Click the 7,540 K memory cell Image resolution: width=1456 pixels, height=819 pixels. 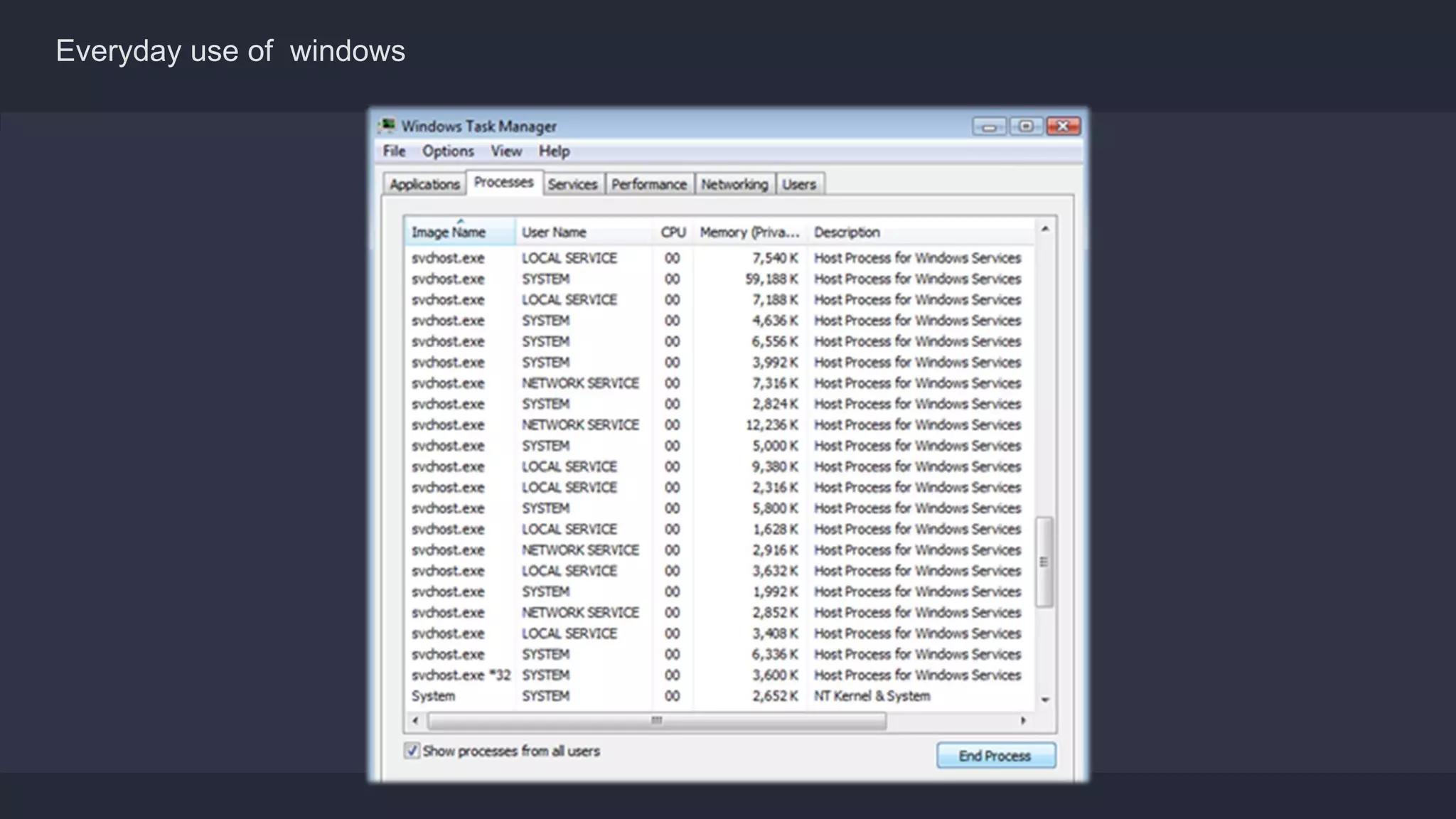775,258
